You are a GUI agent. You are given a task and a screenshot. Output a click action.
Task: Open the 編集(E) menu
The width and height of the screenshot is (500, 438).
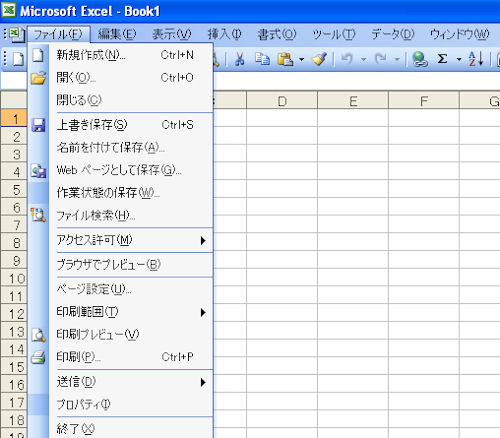point(117,34)
